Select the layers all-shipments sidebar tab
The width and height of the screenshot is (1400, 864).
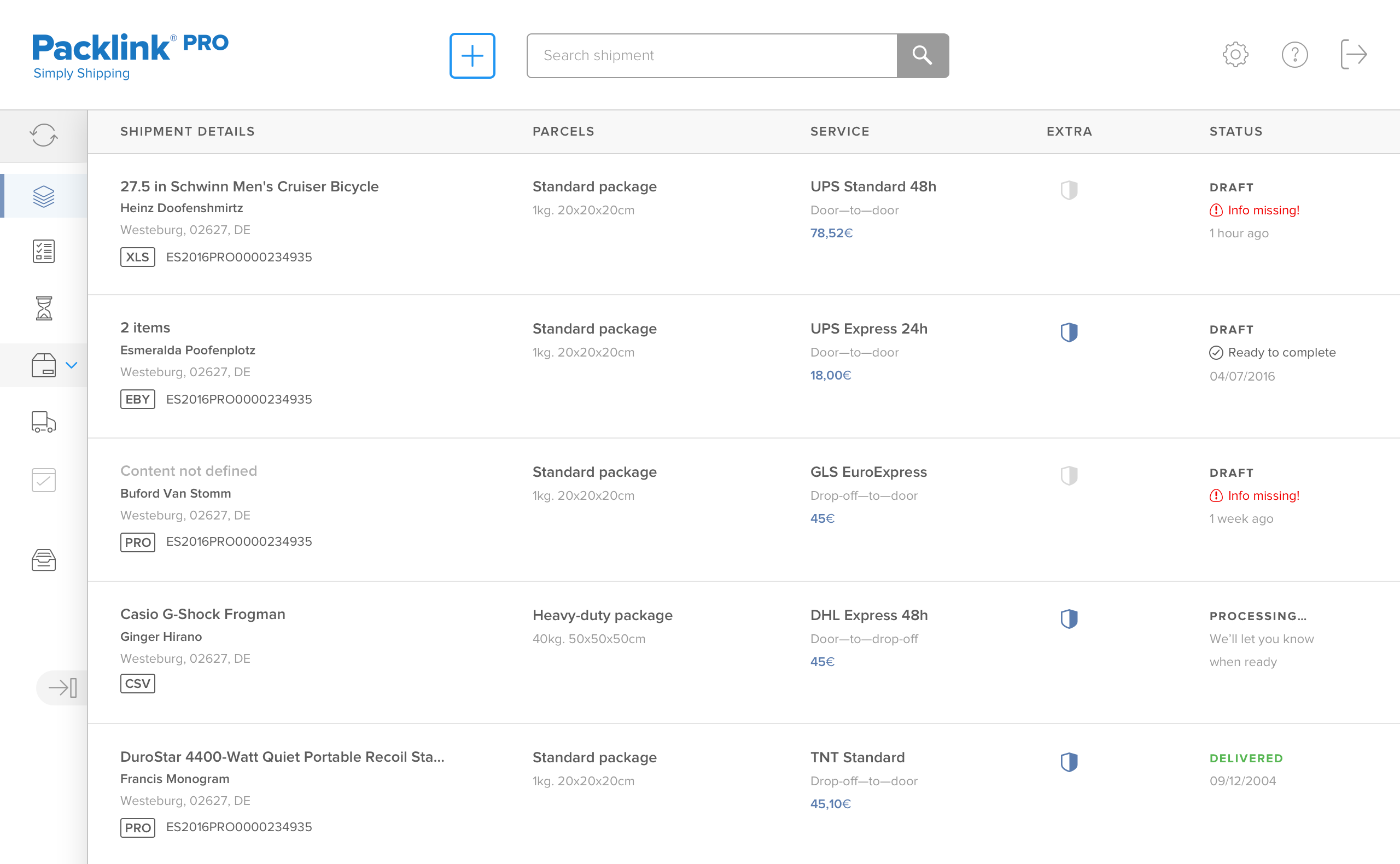pyautogui.click(x=43, y=196)
